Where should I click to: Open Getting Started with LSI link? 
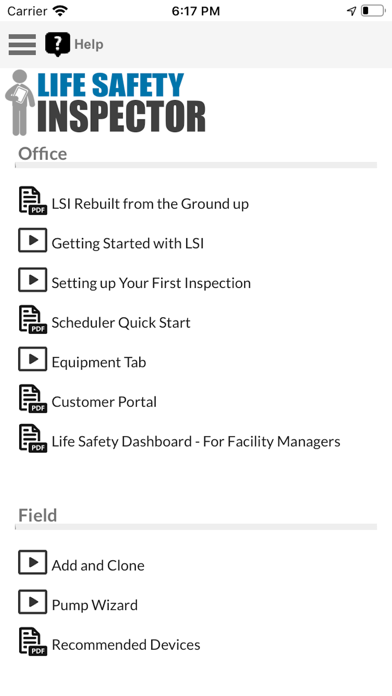[128, 244]
